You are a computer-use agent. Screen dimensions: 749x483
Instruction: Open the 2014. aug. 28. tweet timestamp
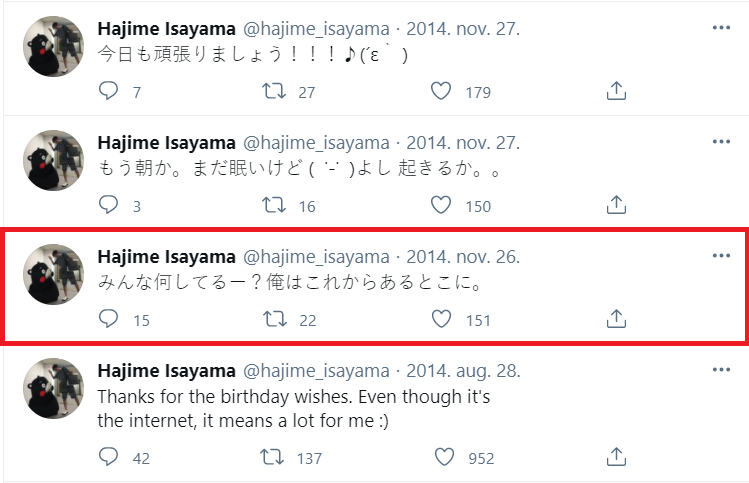click(x=464, y=370)
